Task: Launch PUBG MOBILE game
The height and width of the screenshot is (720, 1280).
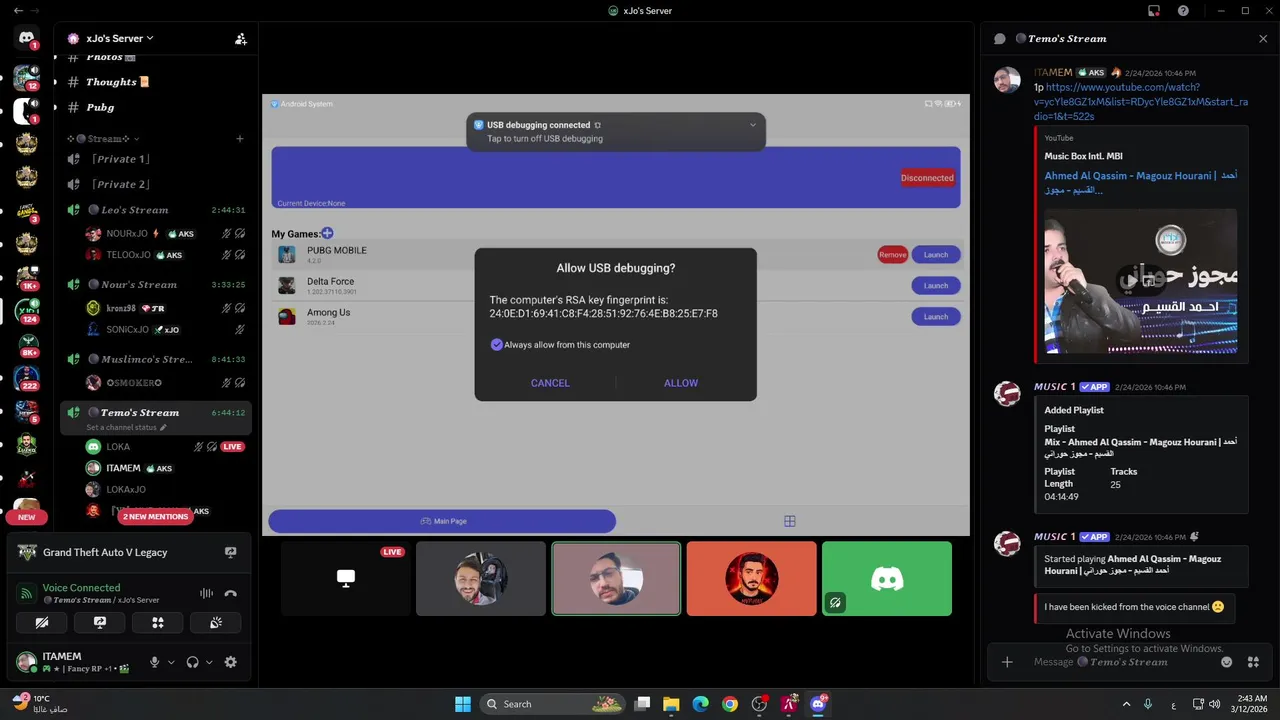Action: (x=936, y=255)
